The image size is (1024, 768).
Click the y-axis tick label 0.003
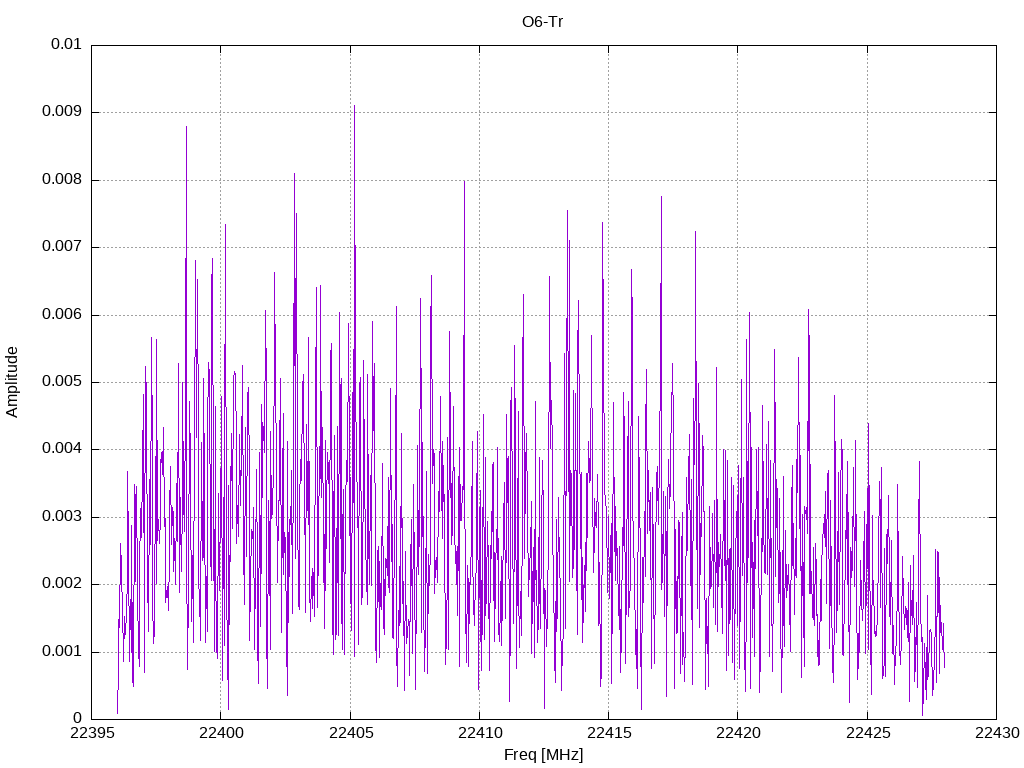[62, 517]
